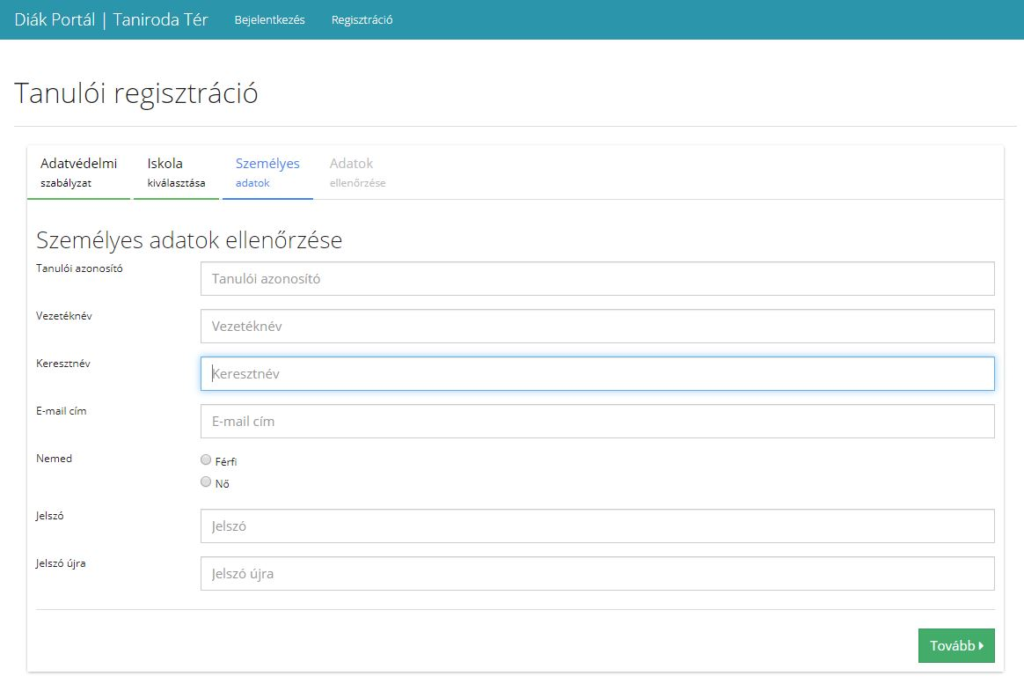Screen dimensions: 1024x691
Task: Open the Bejelentkezés page
Action: point(269,20)
